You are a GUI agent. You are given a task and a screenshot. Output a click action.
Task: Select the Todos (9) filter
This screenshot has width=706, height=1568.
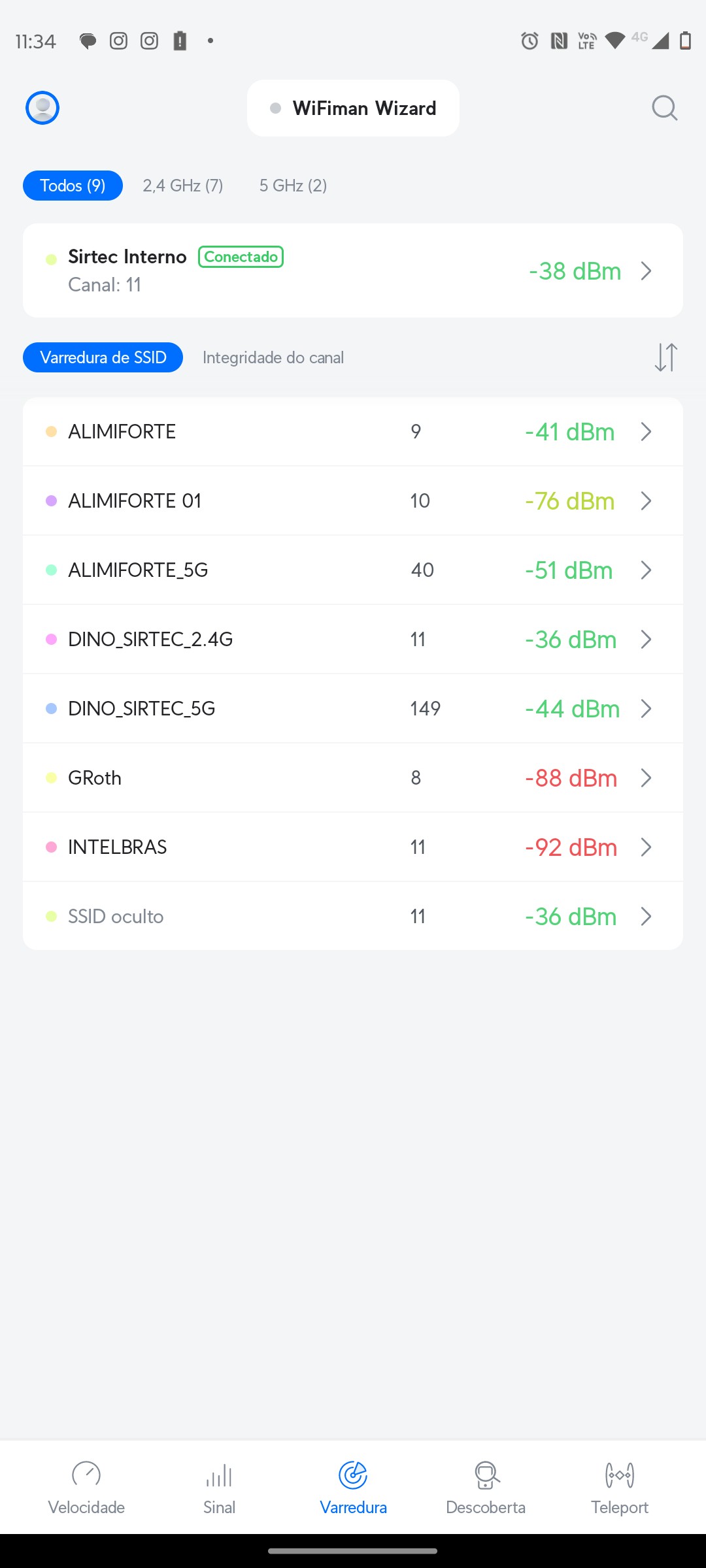(x=73, y=186)
